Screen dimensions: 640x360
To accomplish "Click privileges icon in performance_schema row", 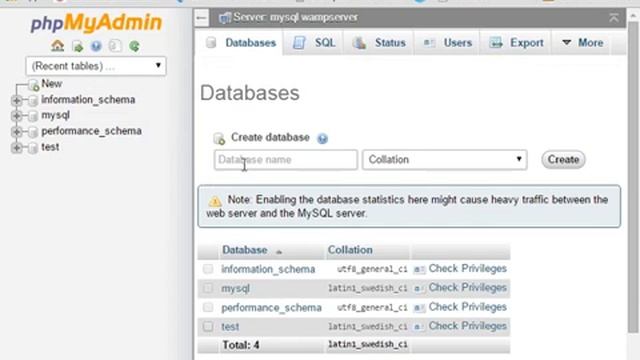I will [x=419, y=307].
